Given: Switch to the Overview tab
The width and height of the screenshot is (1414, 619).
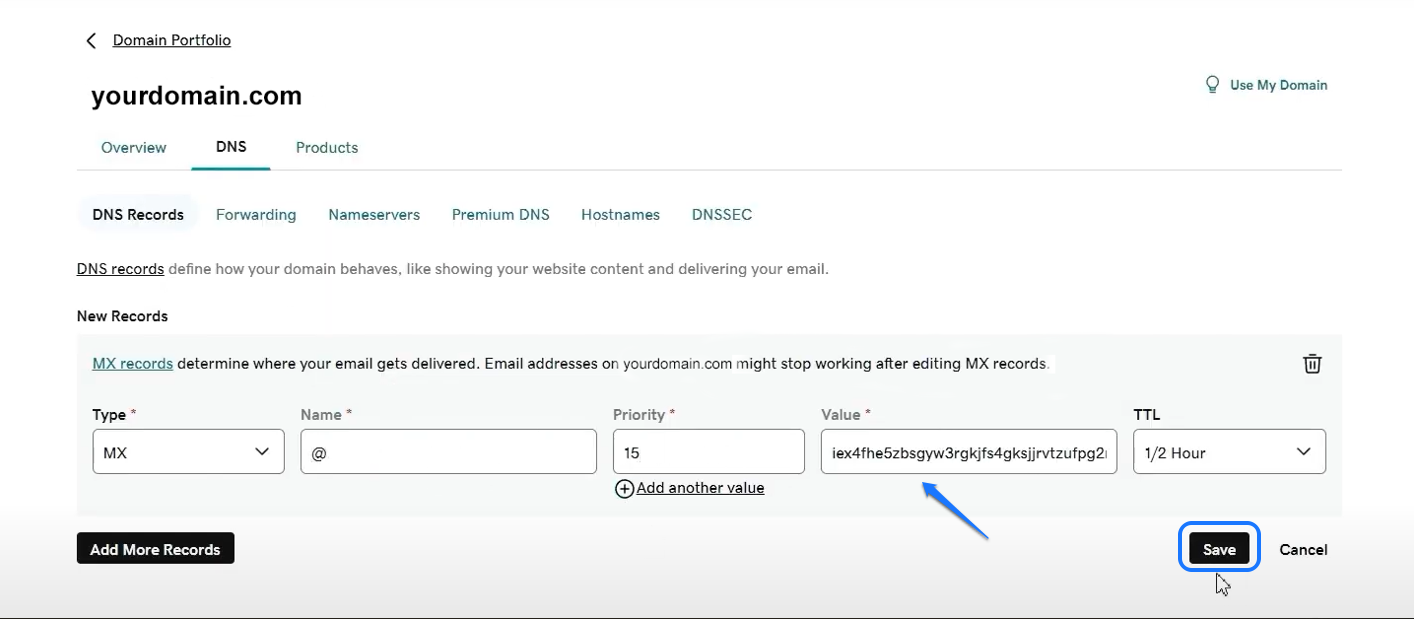Looking at the screenshot, I should [134, 147].
